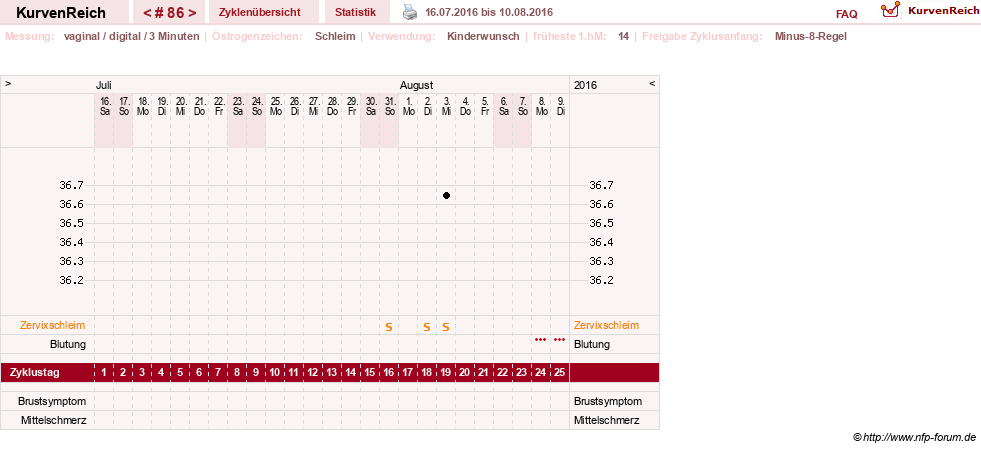Click the left 36.7 temperature axis label

tap(71, 185)
